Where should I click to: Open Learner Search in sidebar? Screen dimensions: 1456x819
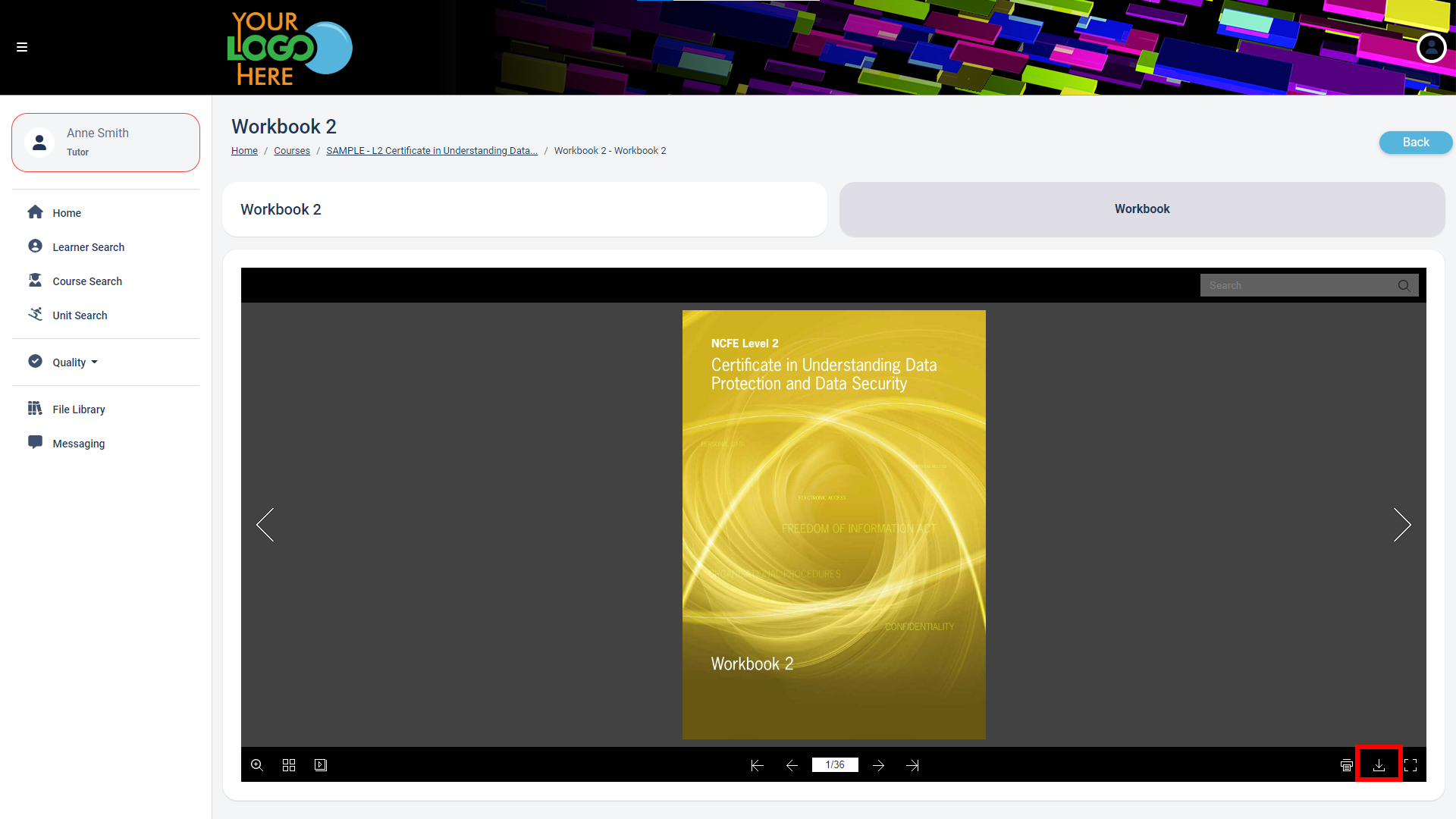[x=88, y=247]
